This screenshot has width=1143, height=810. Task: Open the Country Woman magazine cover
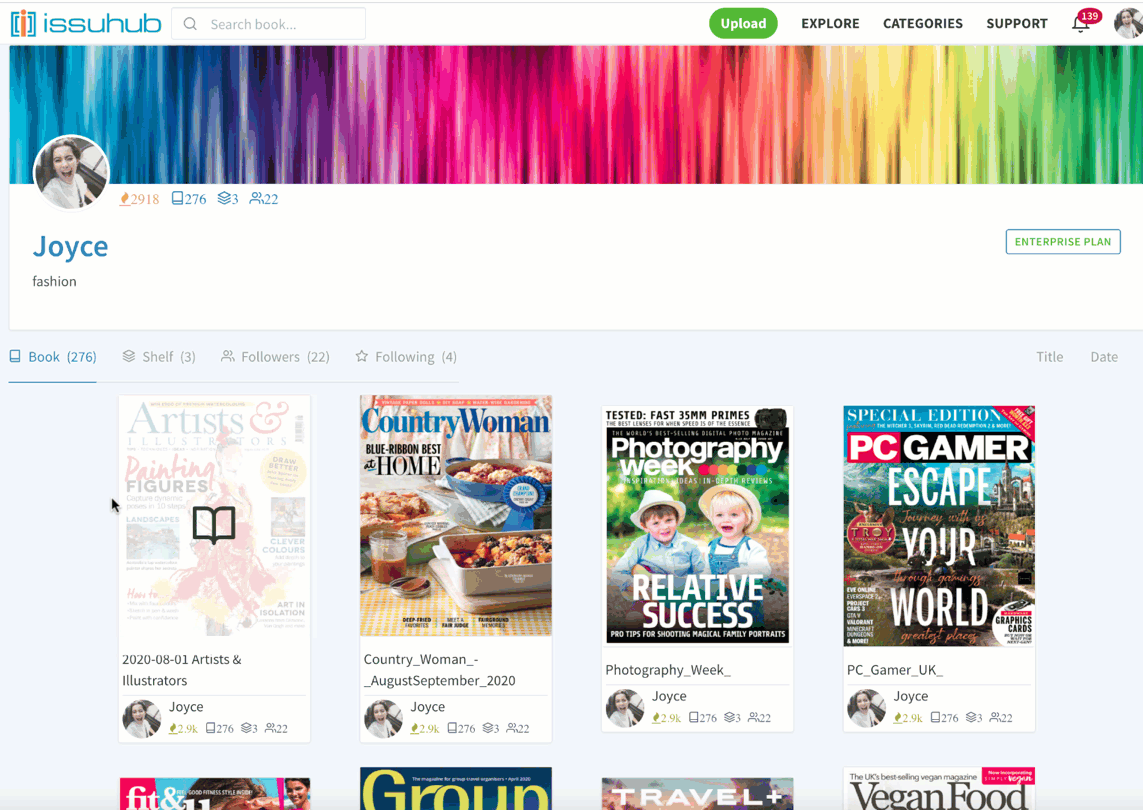pyautogui.click(x=456, y=515)
